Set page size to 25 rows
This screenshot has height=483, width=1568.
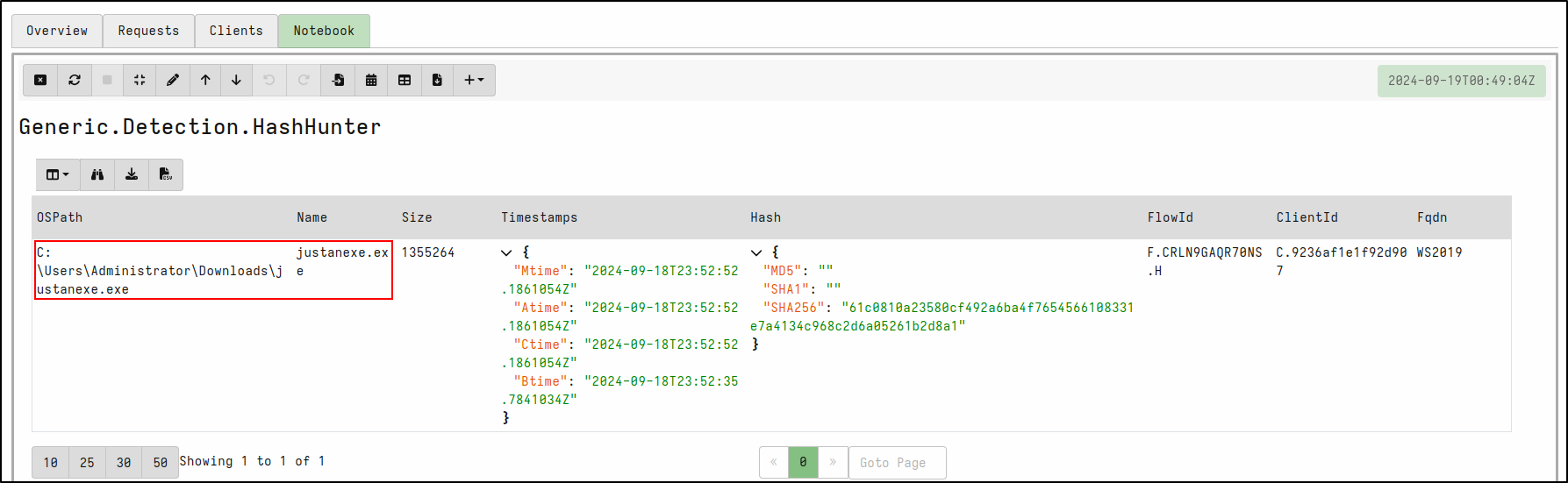[87, 462]
